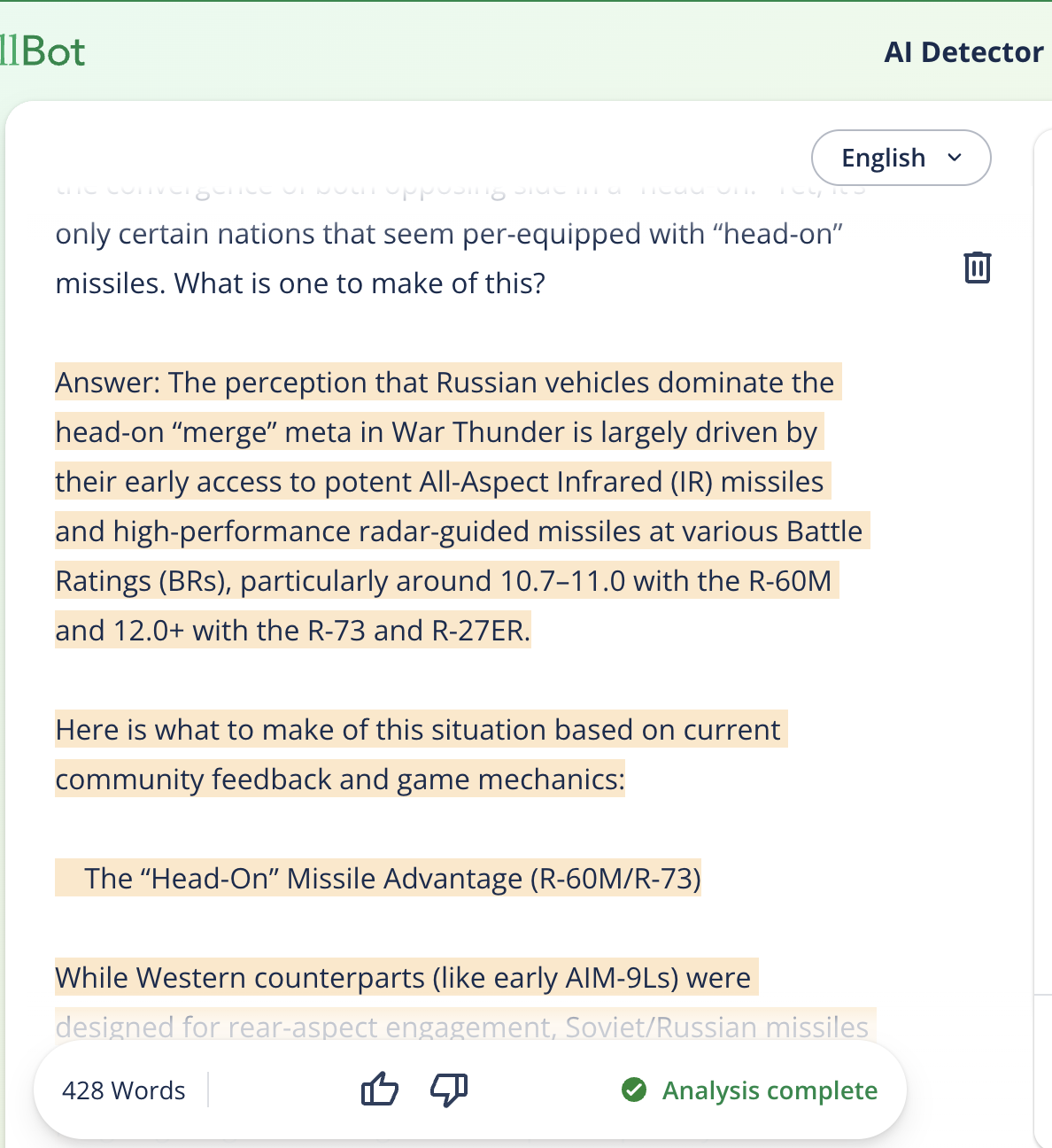Click the thumbs down feedback icon
The height and width of the screenshot is (1148, 1052).
(x=449, y=1090)
